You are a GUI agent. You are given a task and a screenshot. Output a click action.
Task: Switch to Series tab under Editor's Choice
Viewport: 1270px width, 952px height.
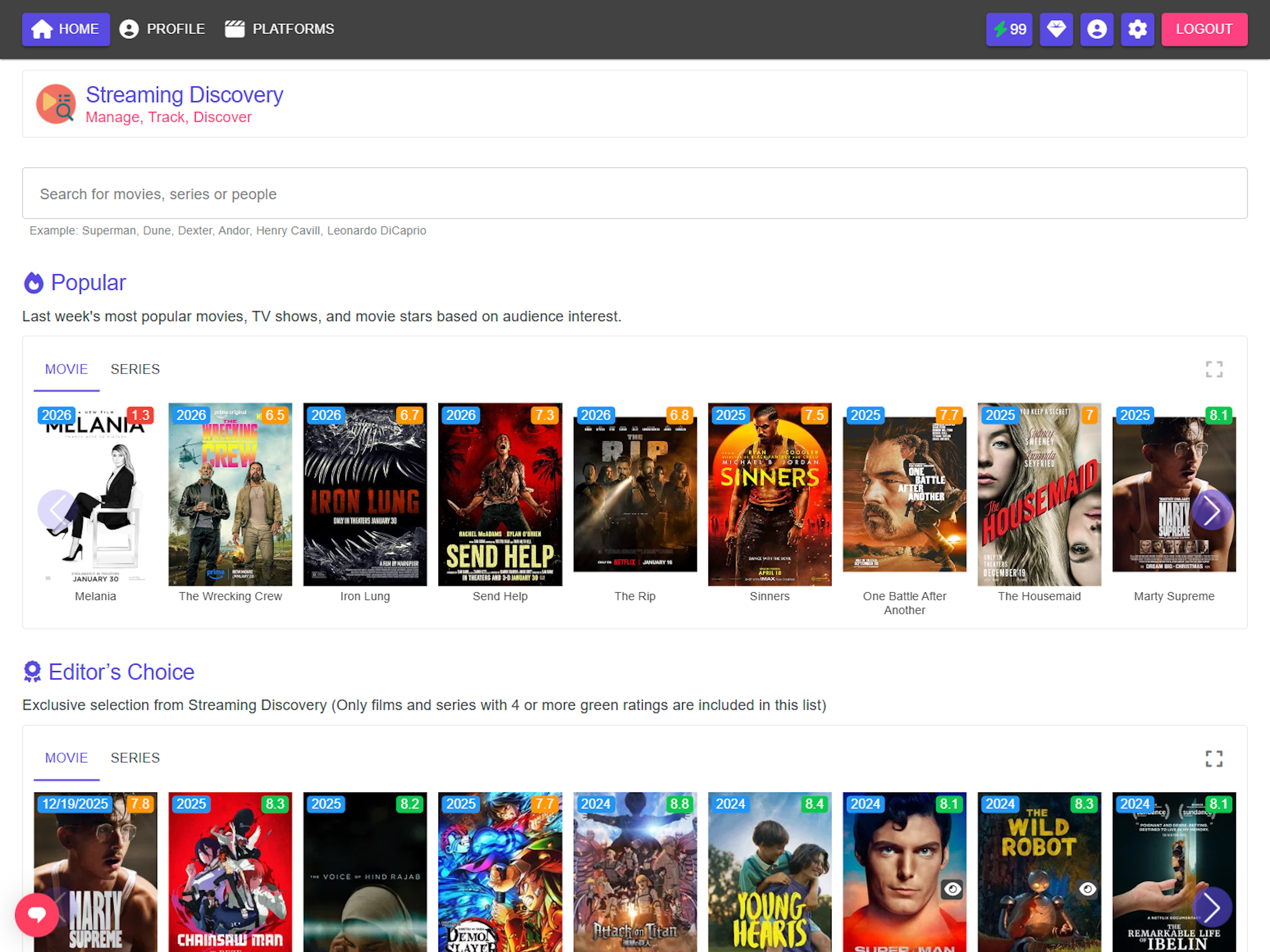coord(135,758)
